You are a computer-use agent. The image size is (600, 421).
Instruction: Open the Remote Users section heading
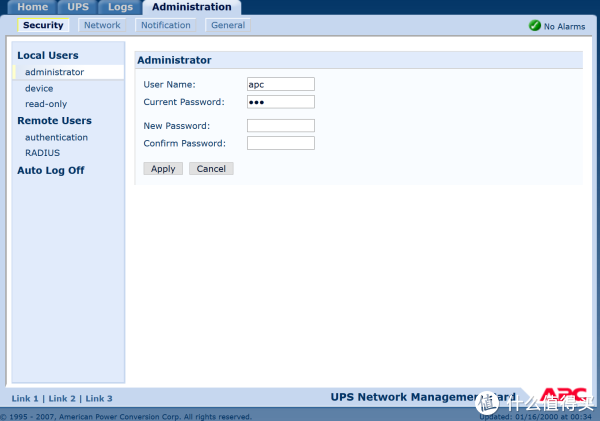click(x=54, y=121)
